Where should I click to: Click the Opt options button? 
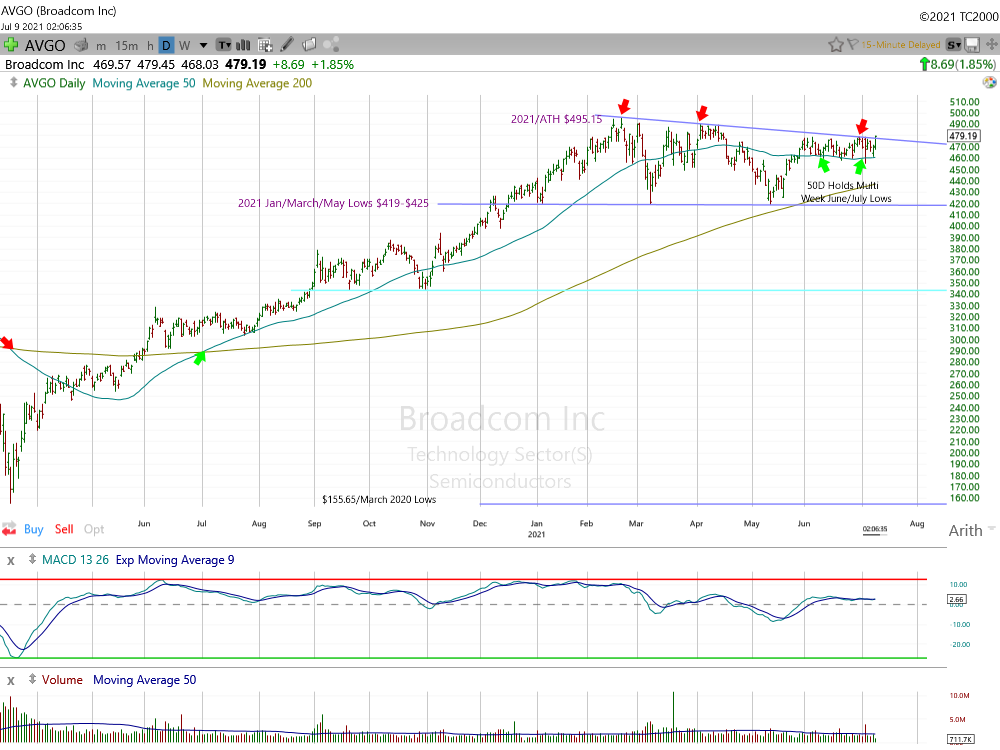tap(94, 529)
